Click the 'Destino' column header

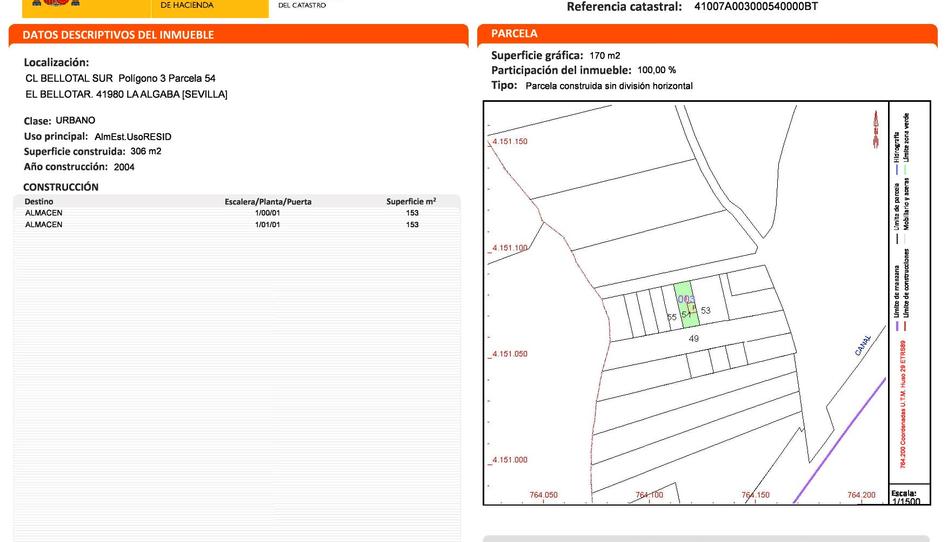[40, 201]
